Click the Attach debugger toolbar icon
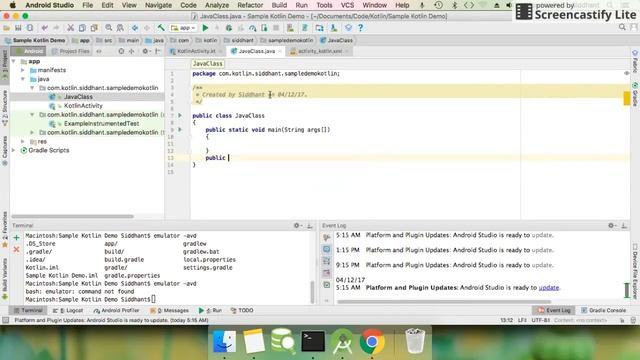 264,28
